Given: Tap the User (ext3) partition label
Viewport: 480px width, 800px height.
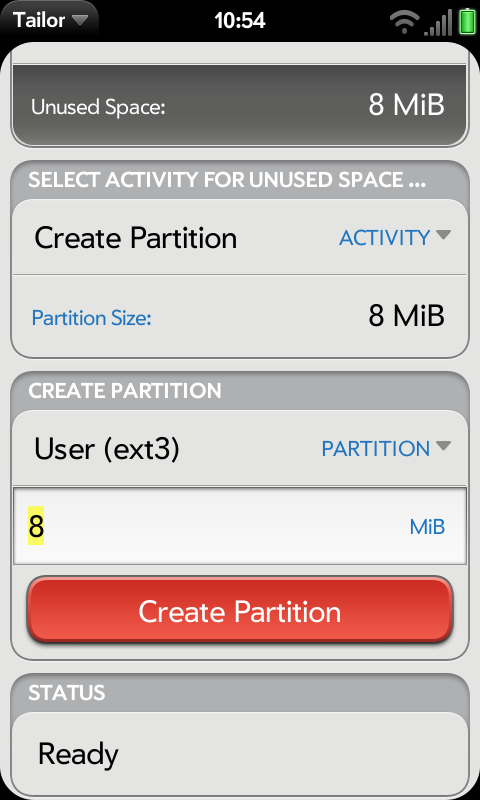Looking at the screenshot, I should pyautogui.click(x=107, y=449).
